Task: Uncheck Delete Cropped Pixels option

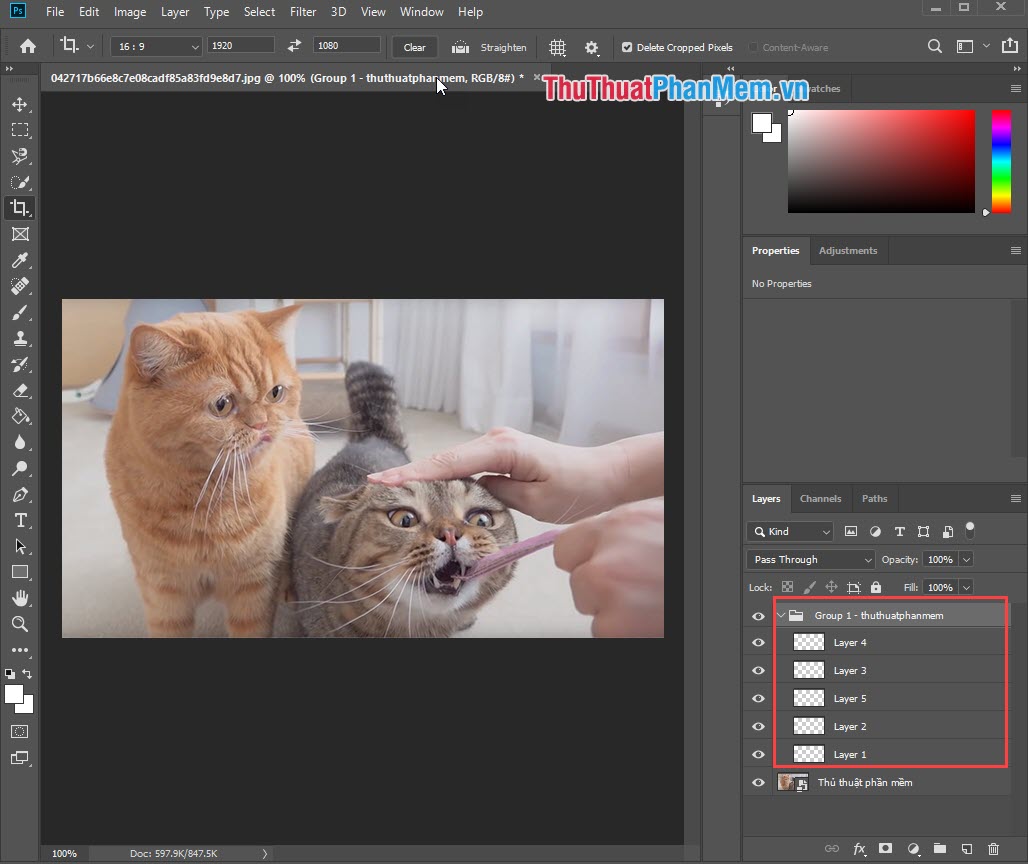Action: 625,46
